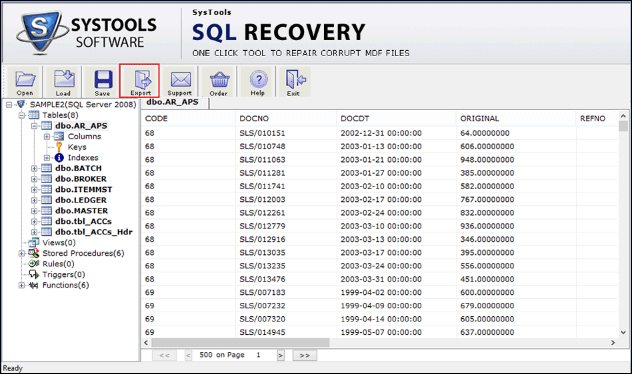632x374 pixels.
Task: Click the horizontal scrollbar thumb
Action: (240, 343)
